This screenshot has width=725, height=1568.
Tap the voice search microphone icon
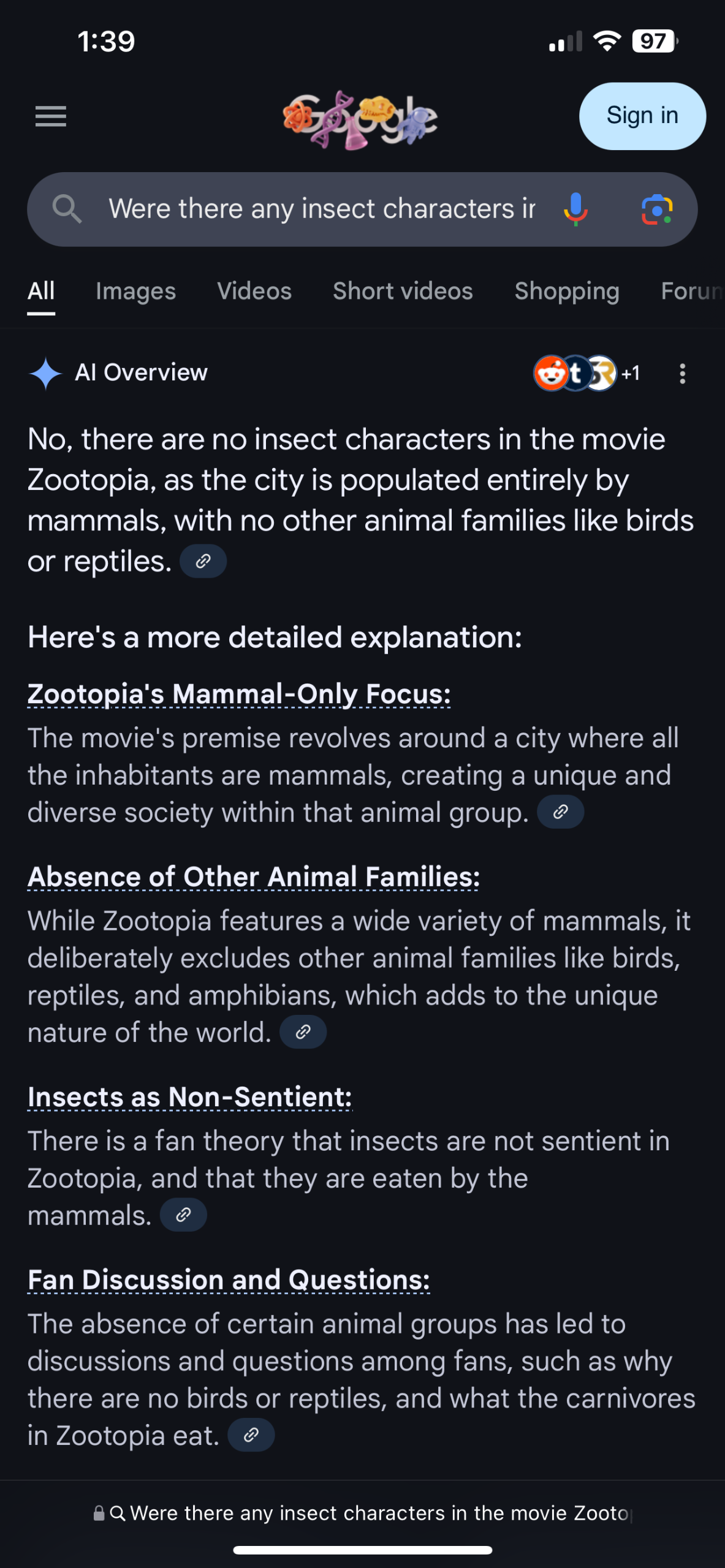[x=575, y=209]
